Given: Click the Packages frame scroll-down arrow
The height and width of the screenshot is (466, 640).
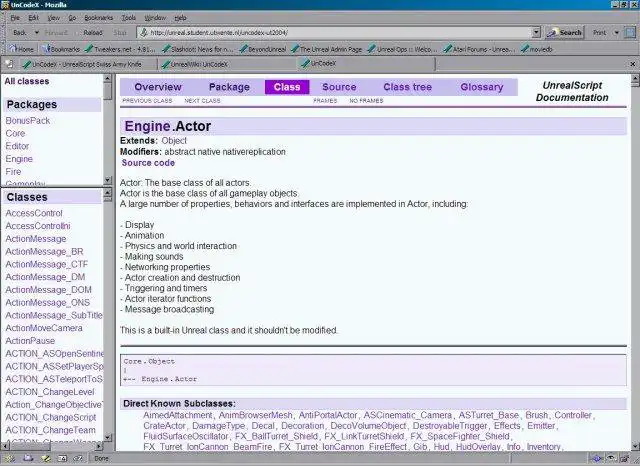Looking at the screenshot, I should click(x=108, y=180).
